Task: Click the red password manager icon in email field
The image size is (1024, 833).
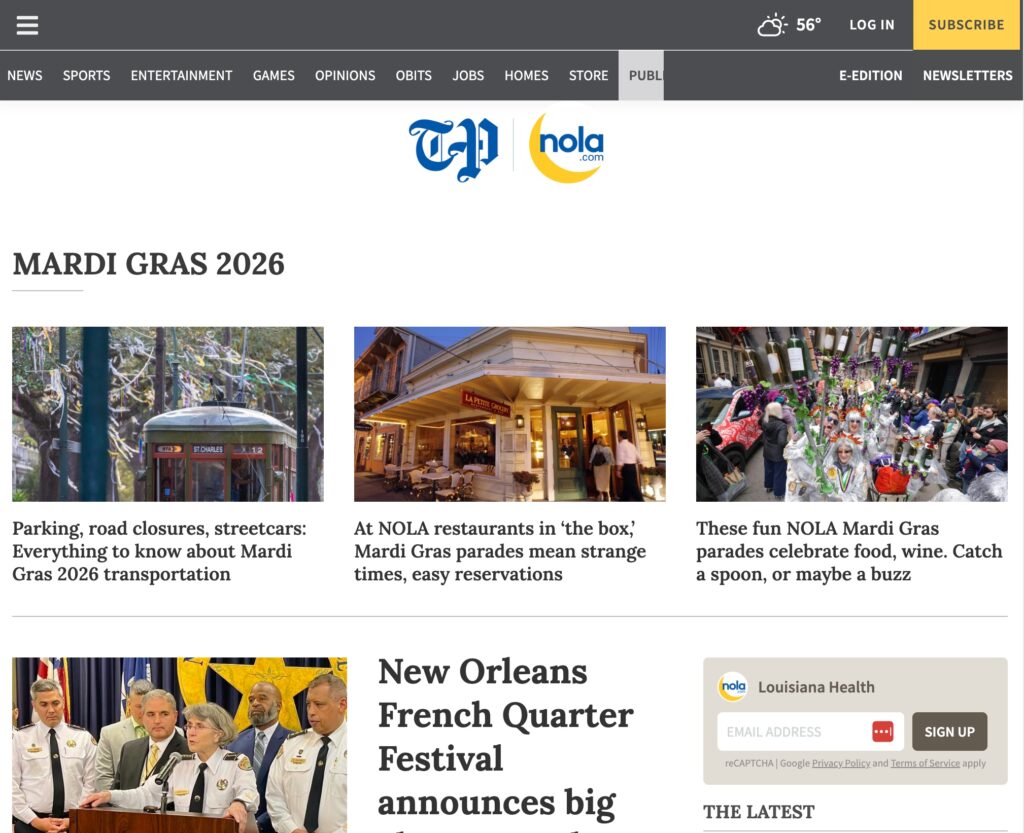Action: 882,732
